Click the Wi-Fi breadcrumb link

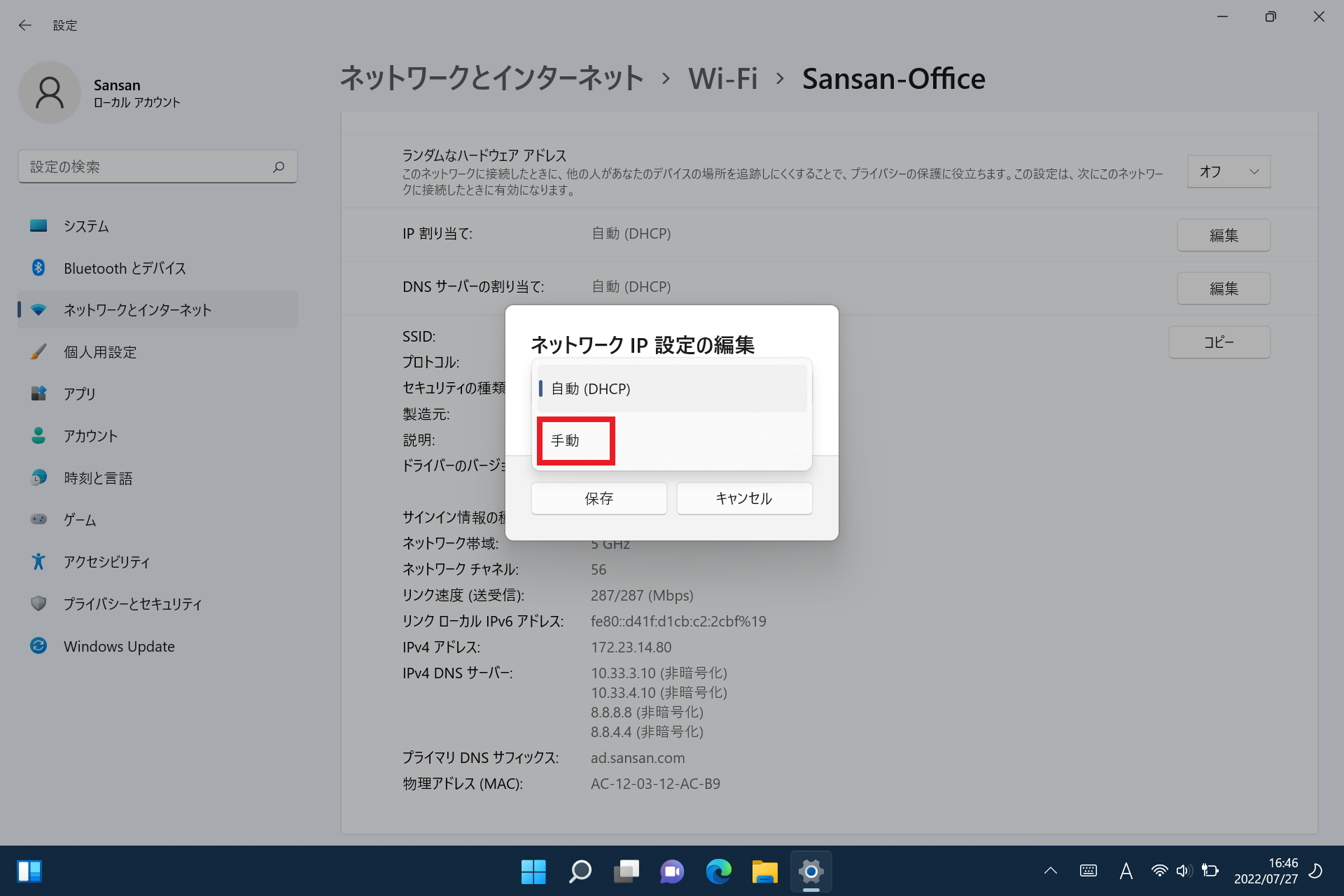pyautogui.click(x=723, y=78)
